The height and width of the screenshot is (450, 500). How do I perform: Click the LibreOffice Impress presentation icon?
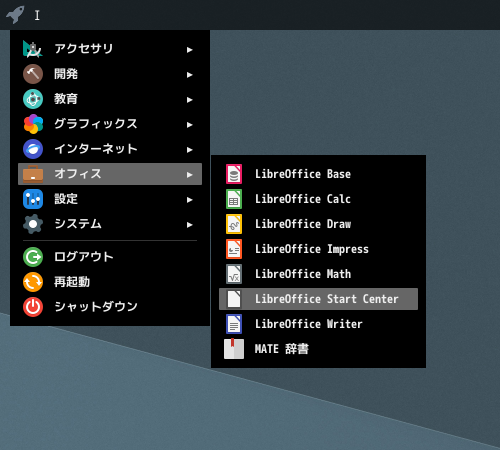pos(234,249)
